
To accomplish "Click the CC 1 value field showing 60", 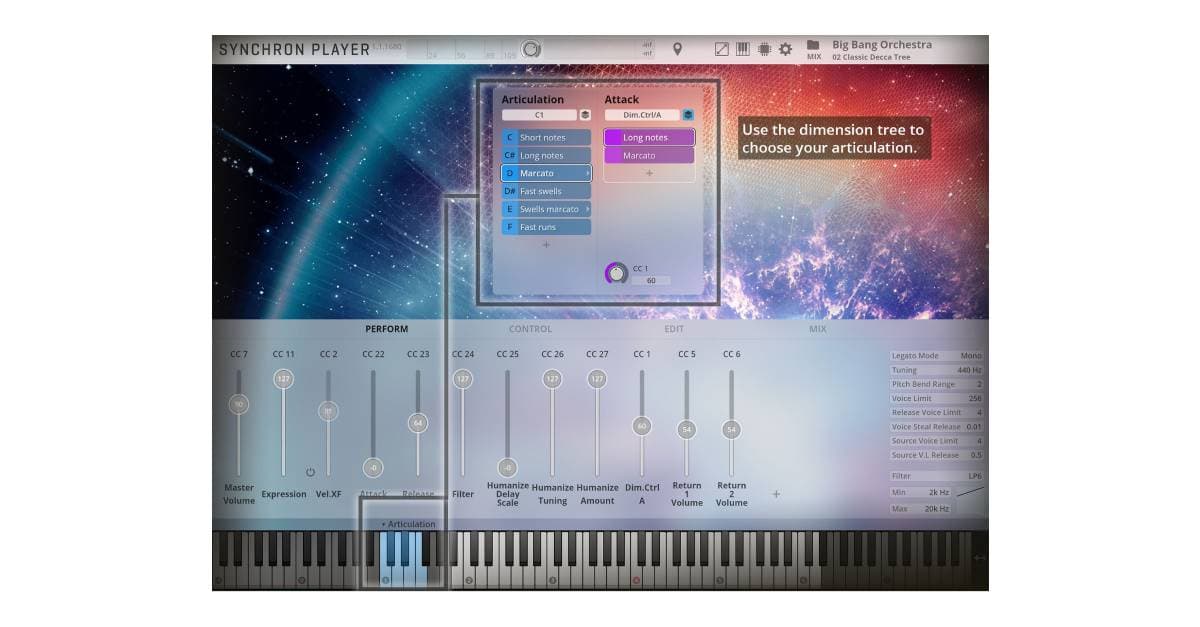I will coord(651,282).
